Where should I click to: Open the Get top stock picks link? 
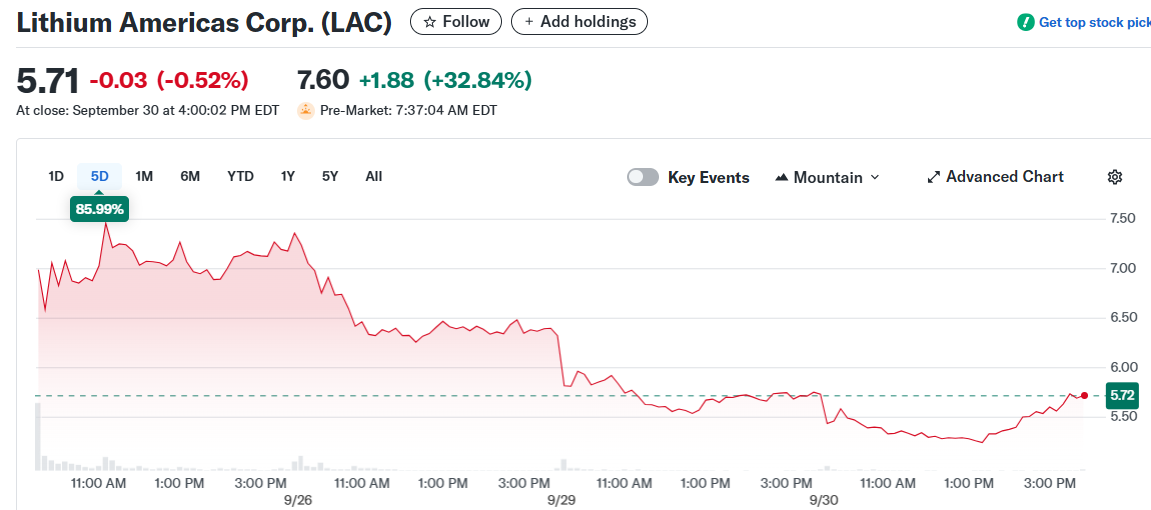(1095, 22)
